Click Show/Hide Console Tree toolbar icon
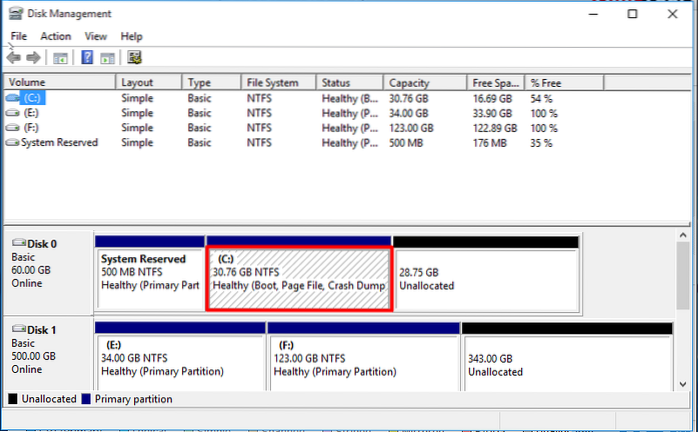The image size is (698, 432). point(60,58)
